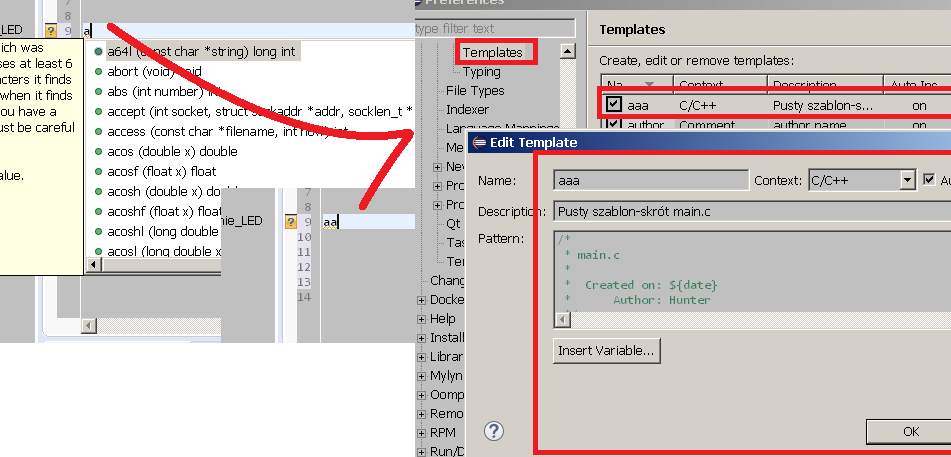Toggle the author template checkbox
Screen dimensions: 951x457
pos(614,124)
